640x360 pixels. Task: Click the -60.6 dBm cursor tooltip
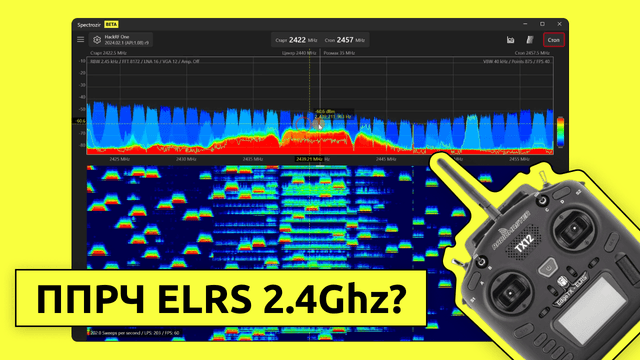[x=333, y=114]
